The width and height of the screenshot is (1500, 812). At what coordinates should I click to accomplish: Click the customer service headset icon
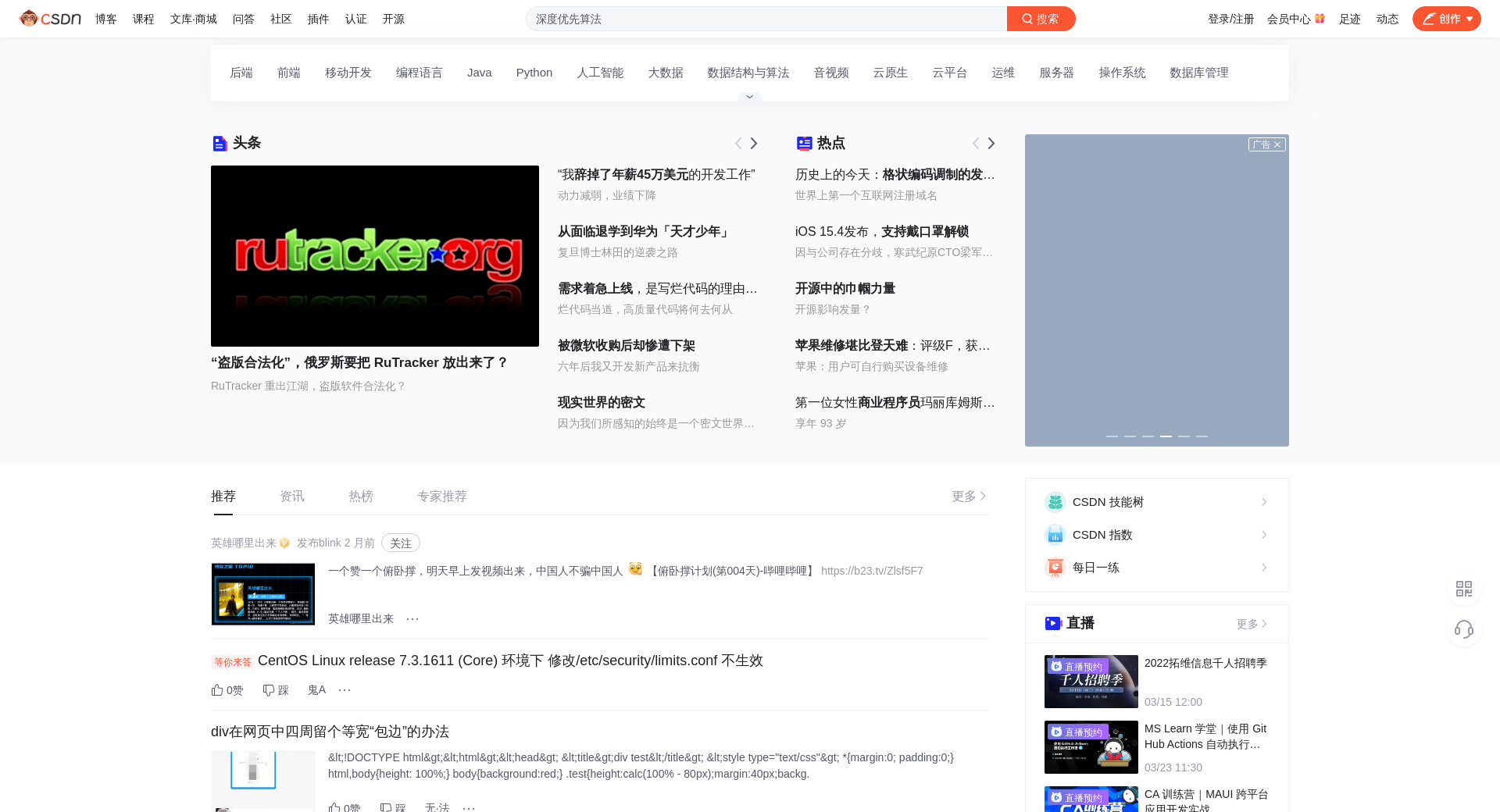pos(1464,629)
